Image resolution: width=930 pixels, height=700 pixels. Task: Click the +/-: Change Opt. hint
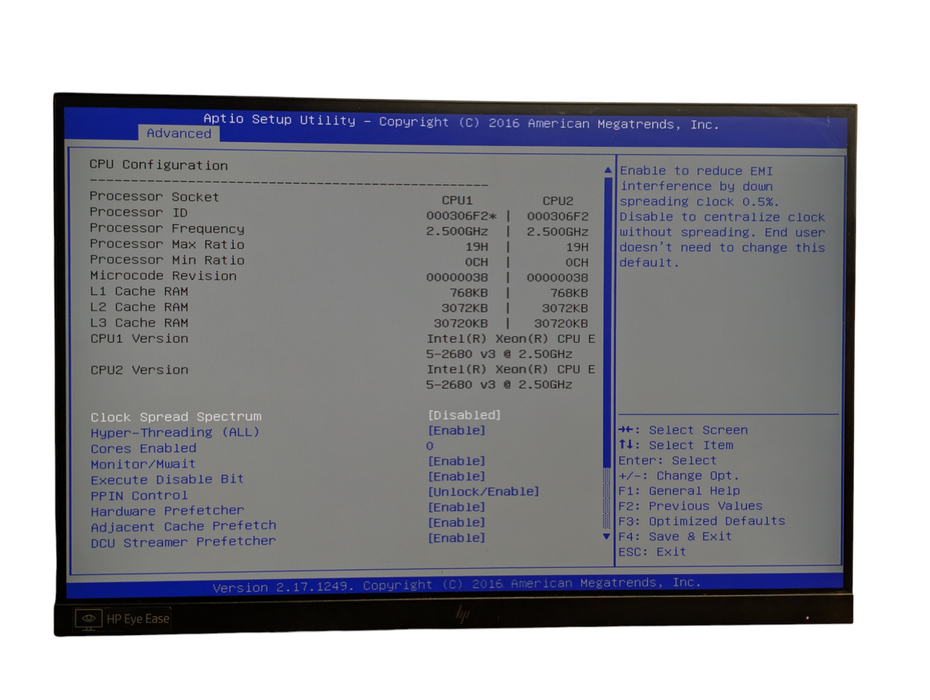click(679, 476)
